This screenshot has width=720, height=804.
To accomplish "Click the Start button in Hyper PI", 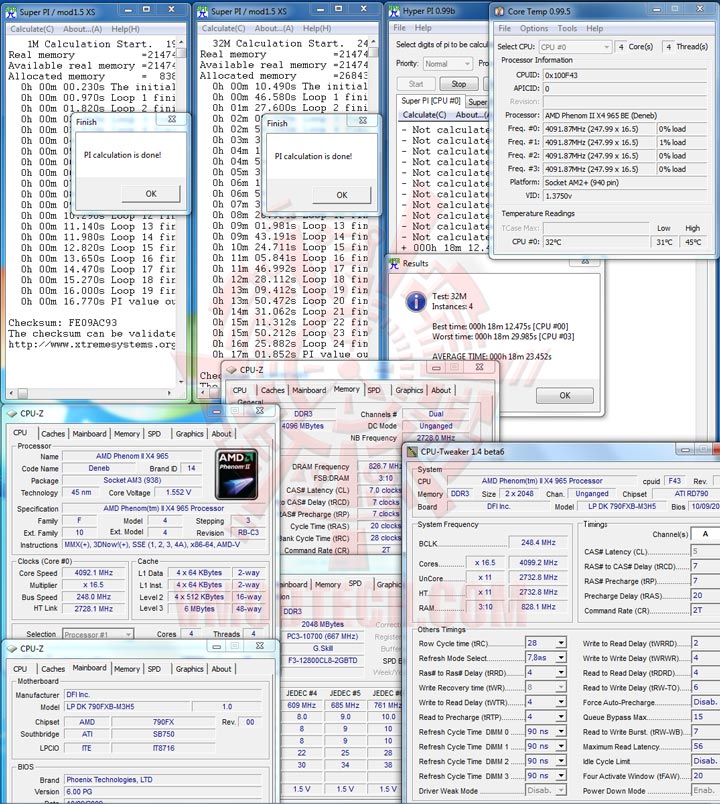I will tap(416, 84).
